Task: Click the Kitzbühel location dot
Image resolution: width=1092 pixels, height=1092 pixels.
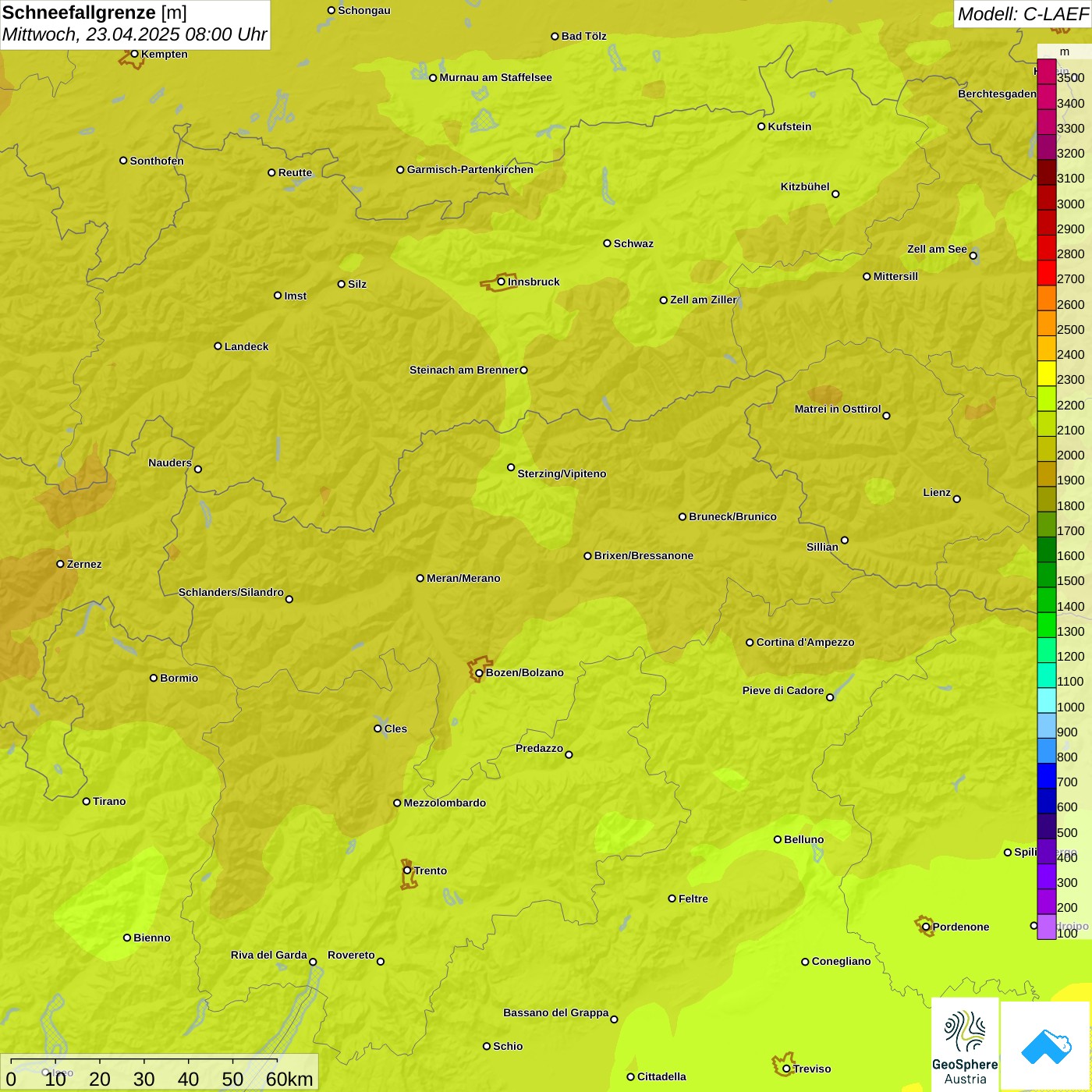Action: point(835,194)
